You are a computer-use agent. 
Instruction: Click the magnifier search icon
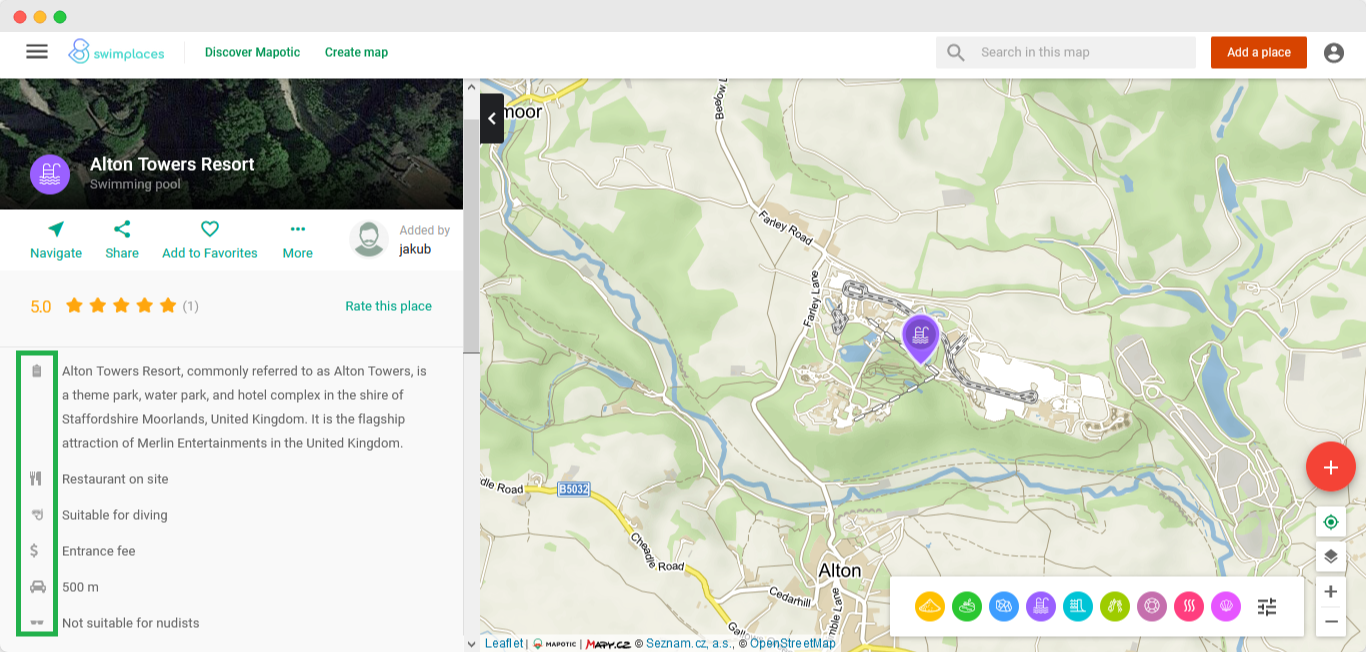click(956, 52)
